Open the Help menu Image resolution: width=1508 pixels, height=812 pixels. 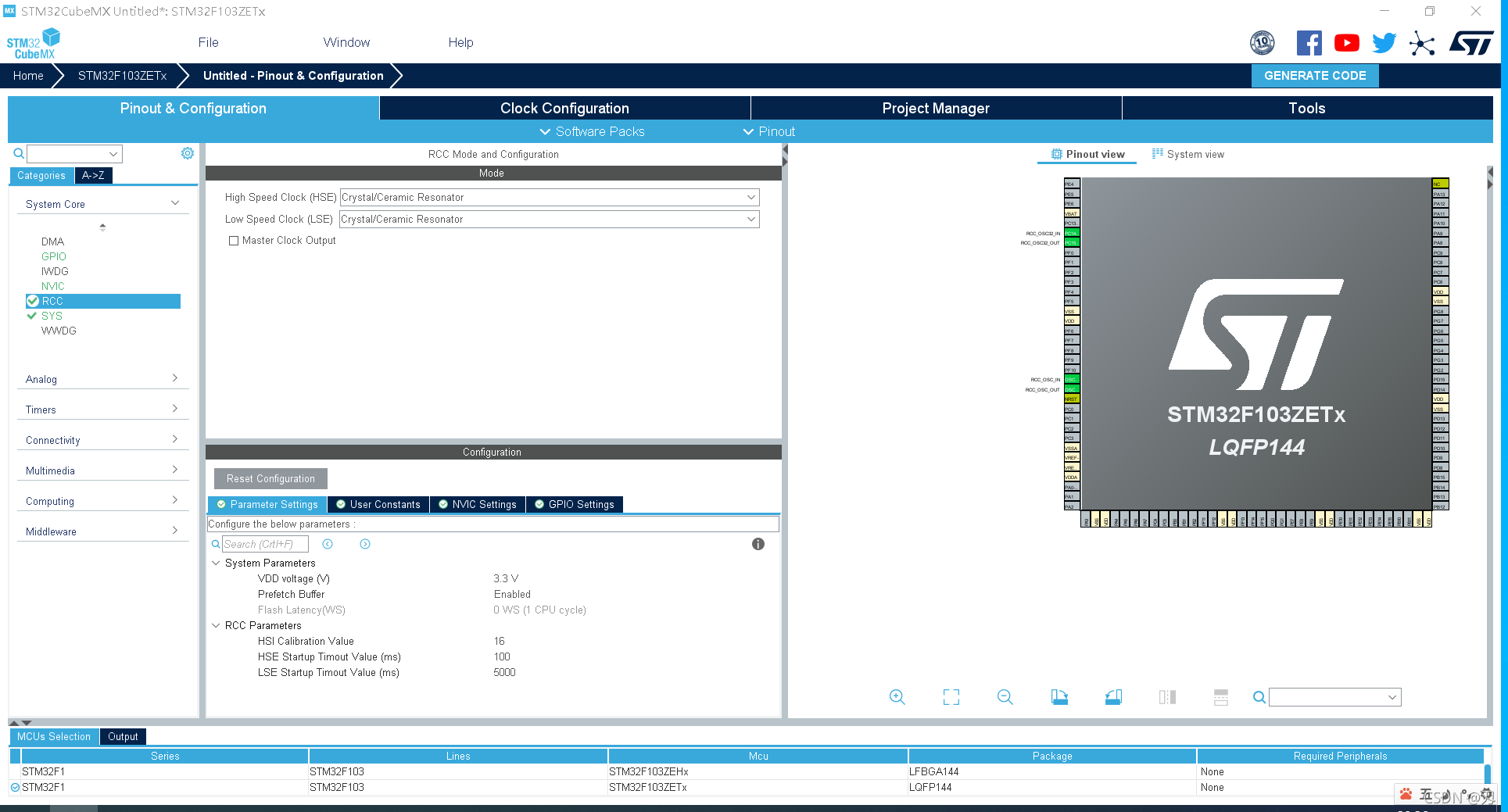click(460, 42)
